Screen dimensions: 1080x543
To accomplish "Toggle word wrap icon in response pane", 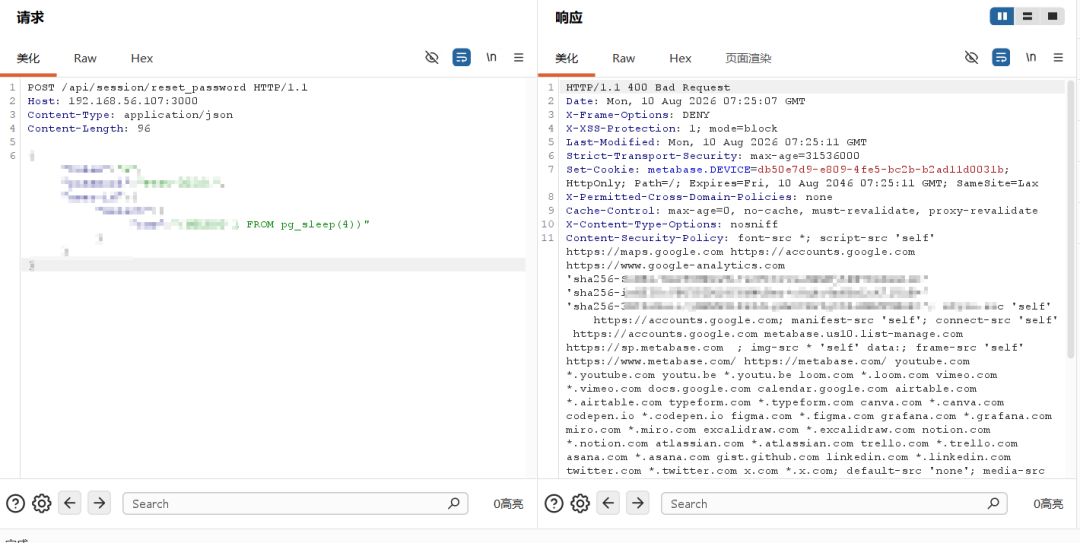I will tap(1001, 57).
